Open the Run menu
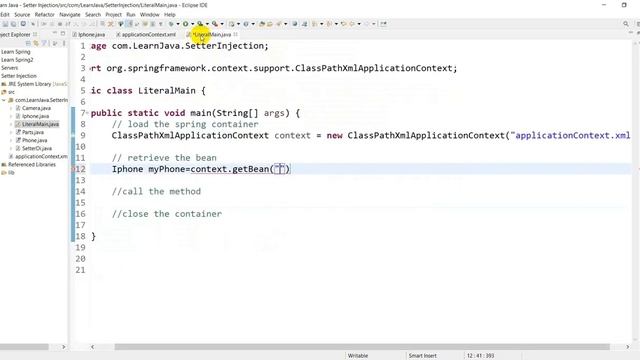Image resolution: width=640 pixels, height=360 pixels. click(131, 14)
